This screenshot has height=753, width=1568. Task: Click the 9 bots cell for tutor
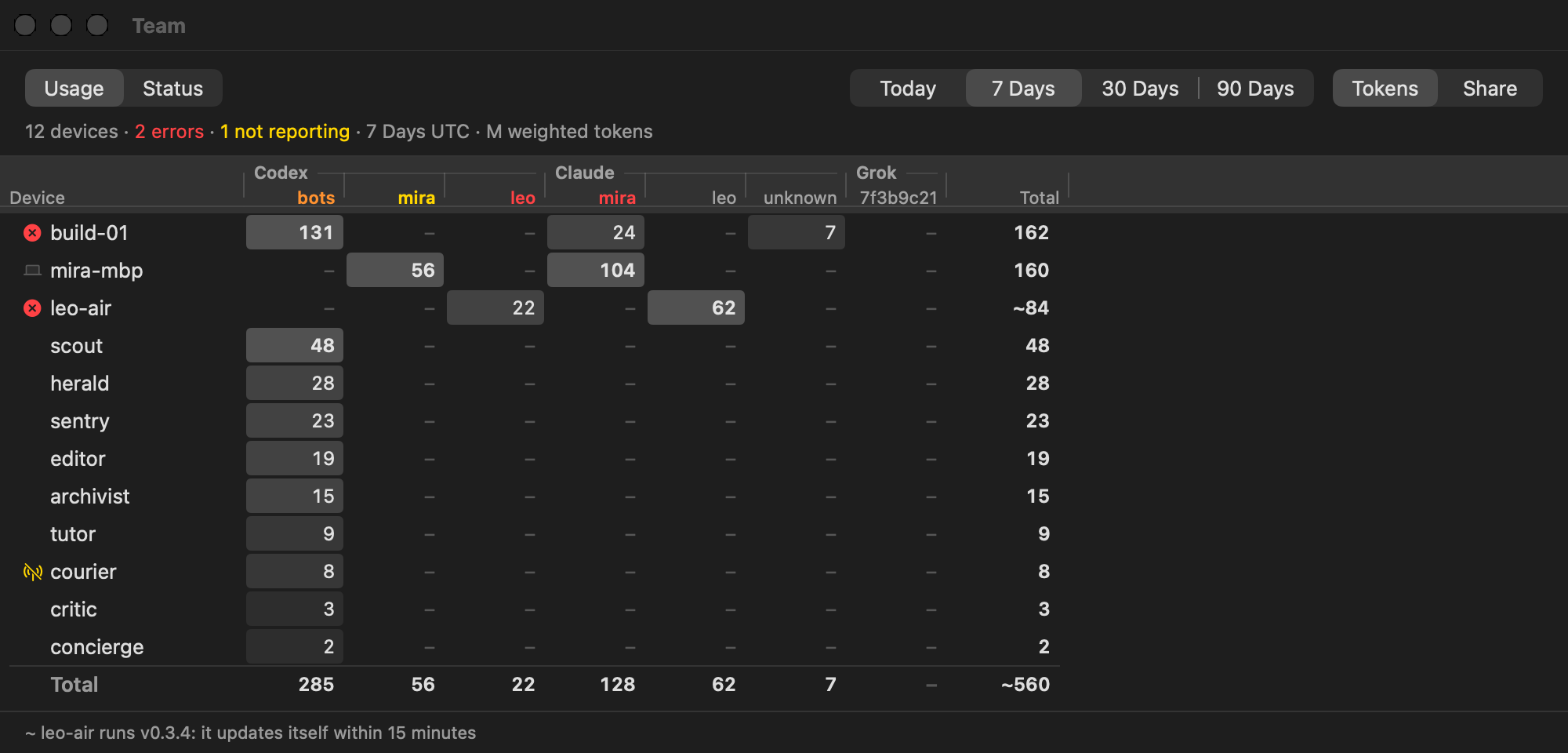pyautogui.click(x=295, y=533)
